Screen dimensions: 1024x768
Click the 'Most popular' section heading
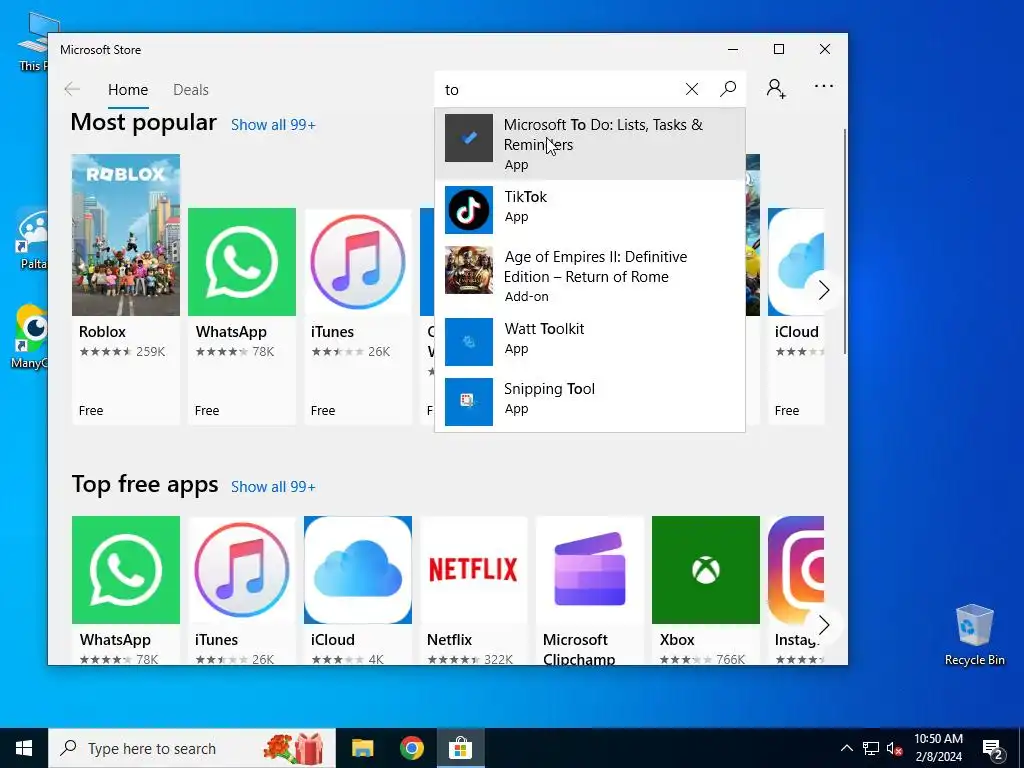tap(144, 122)
